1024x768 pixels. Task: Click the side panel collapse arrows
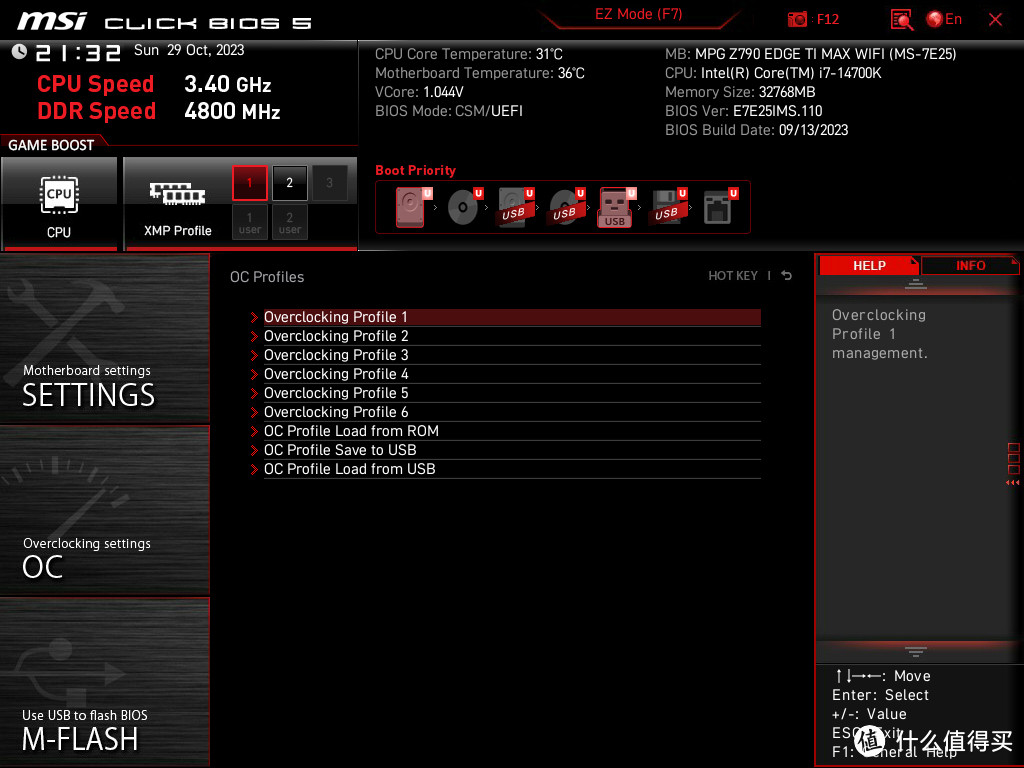1013,483
